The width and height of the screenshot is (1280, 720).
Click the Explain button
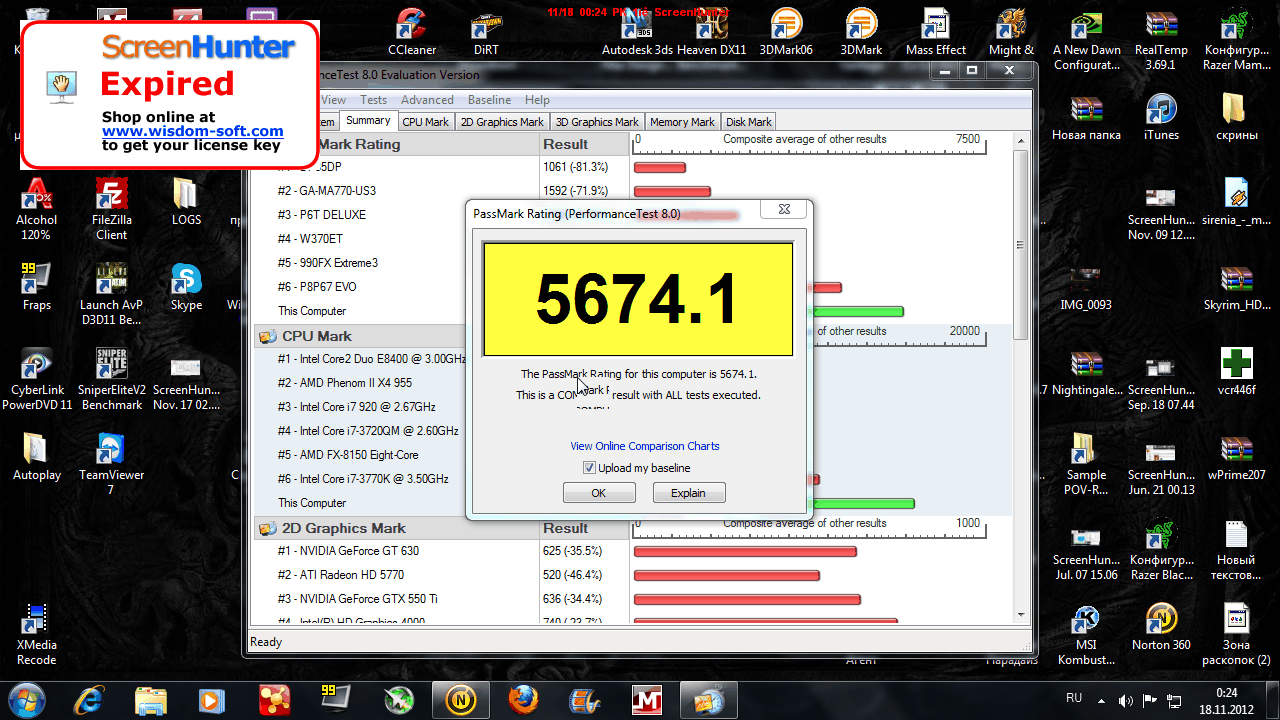tap(688, 493)
